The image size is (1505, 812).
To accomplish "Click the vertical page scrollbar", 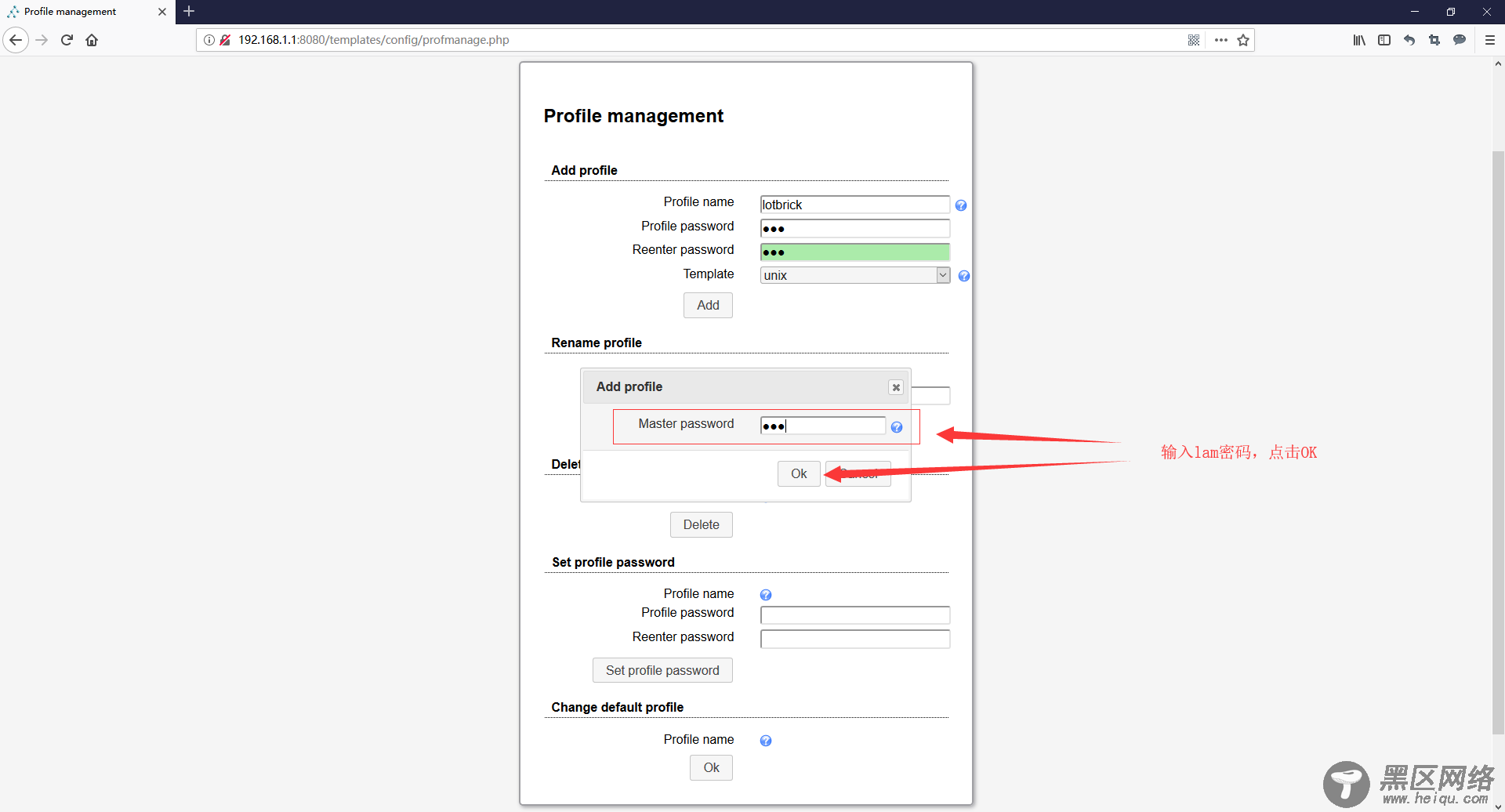I will (1498, 443).
